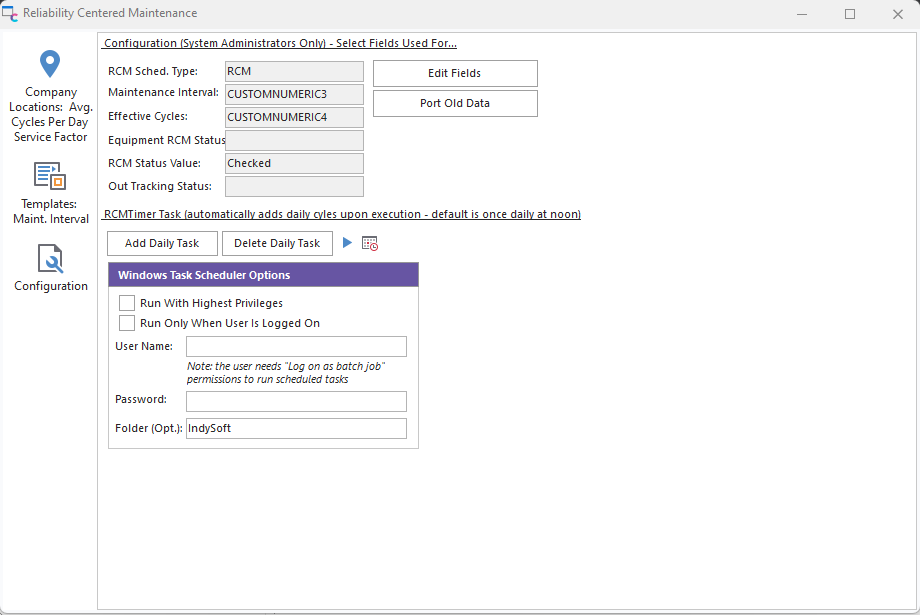Toggle Run Only When User Is Logged On

127,323
